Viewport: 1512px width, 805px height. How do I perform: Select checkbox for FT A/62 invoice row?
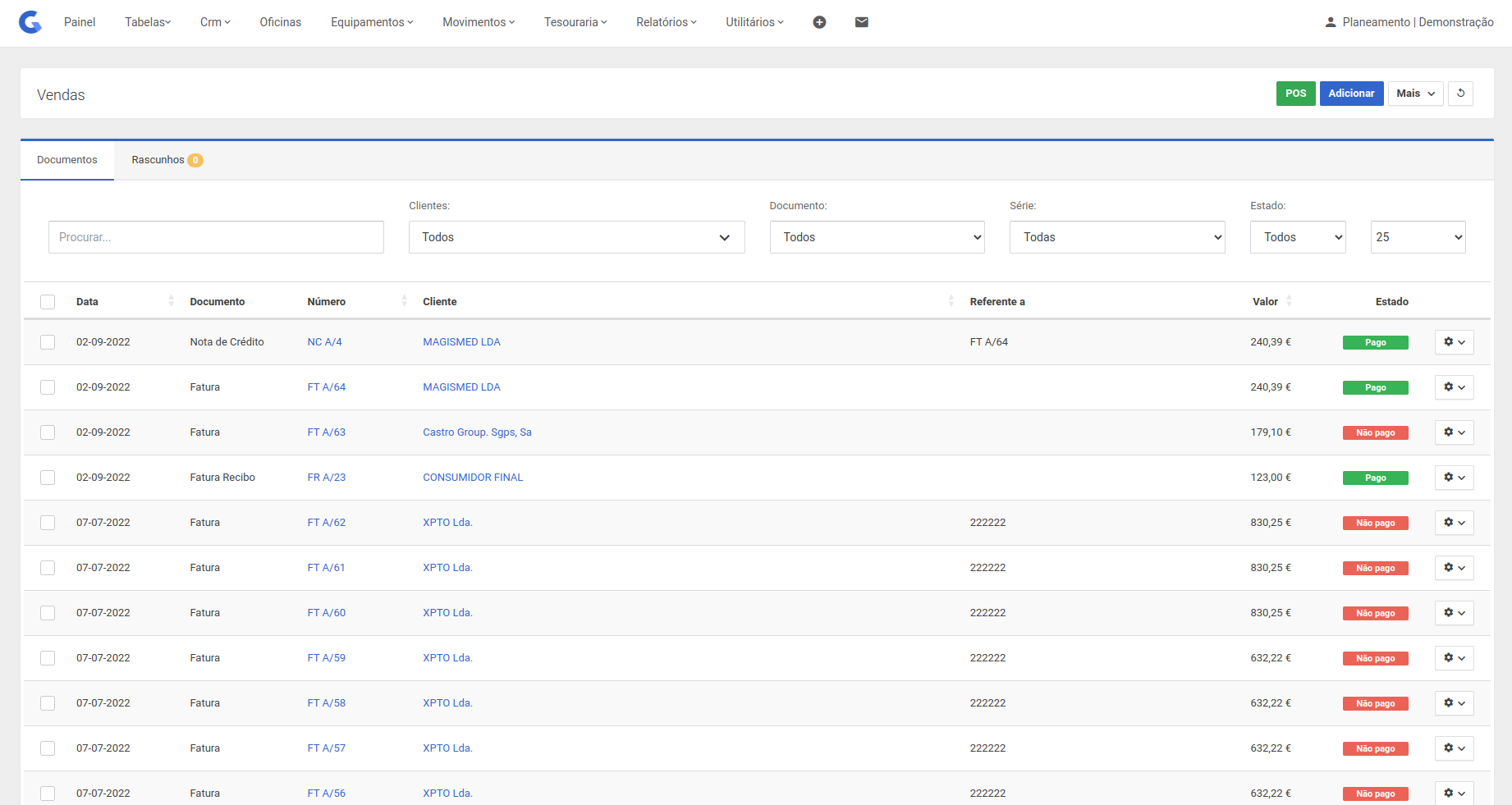48,523
